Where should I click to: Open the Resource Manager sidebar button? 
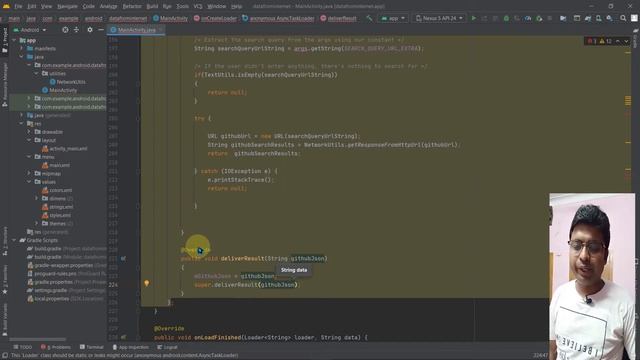click(x=5, y=85)
